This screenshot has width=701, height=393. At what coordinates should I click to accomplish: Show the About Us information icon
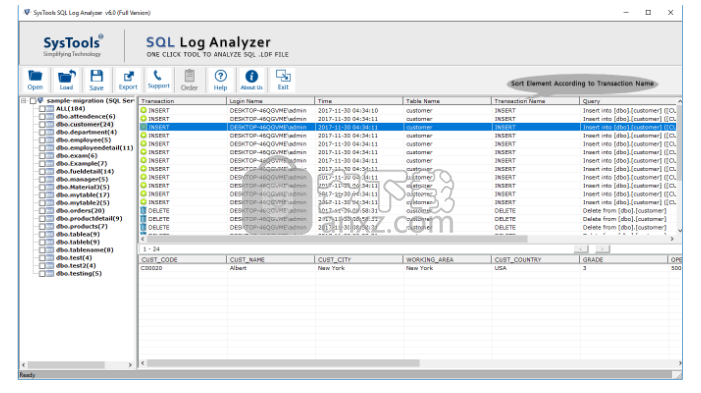252,80
